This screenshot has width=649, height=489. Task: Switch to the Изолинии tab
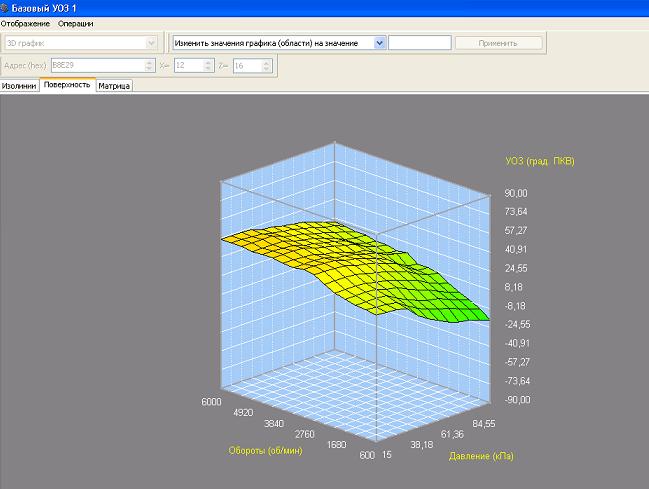pos(20,86)
